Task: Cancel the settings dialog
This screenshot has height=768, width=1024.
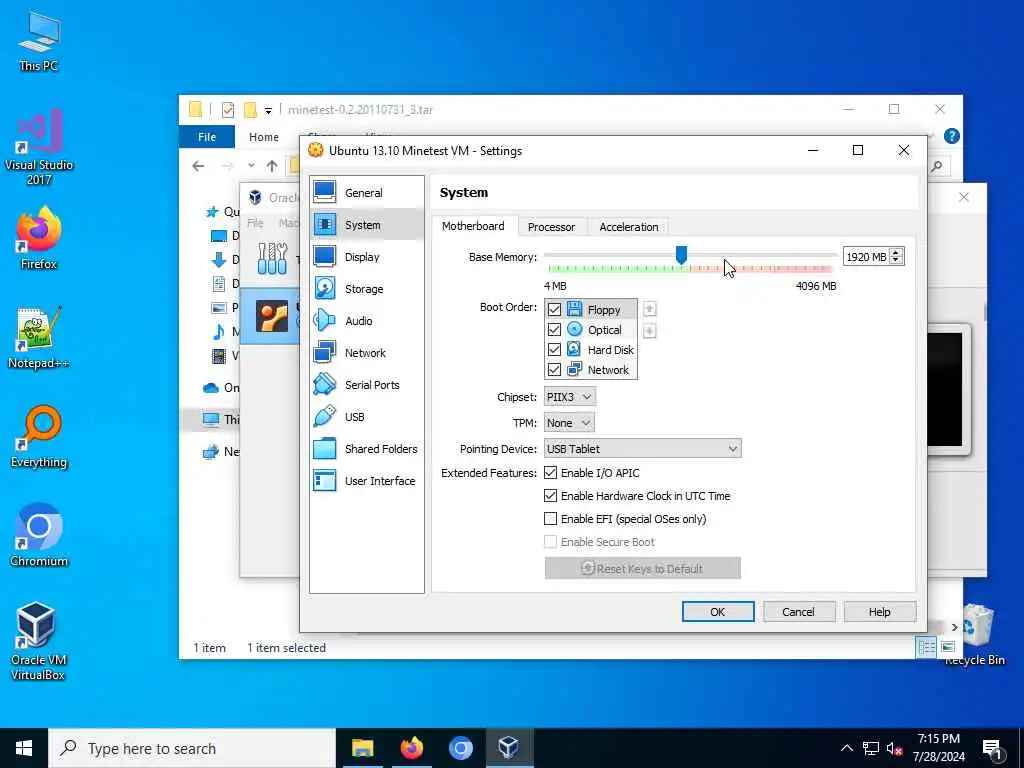Action: 799,612
